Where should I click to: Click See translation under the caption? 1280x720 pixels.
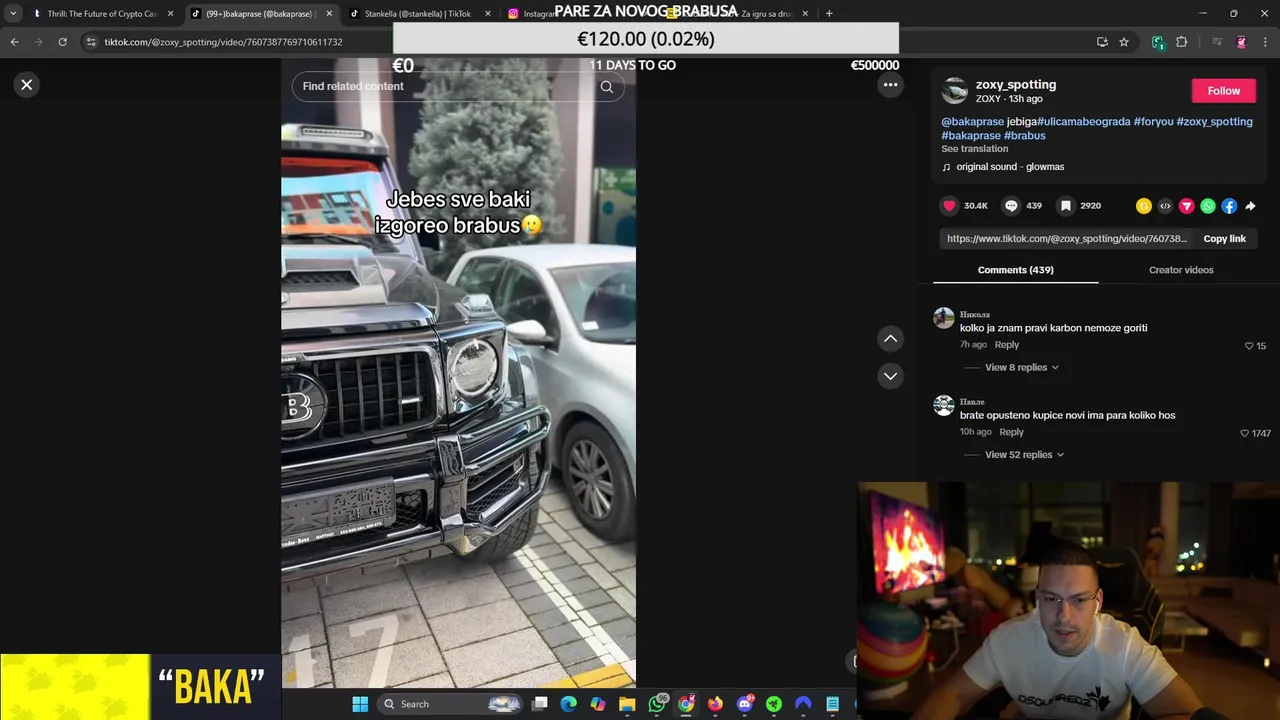tap(974, 149)
